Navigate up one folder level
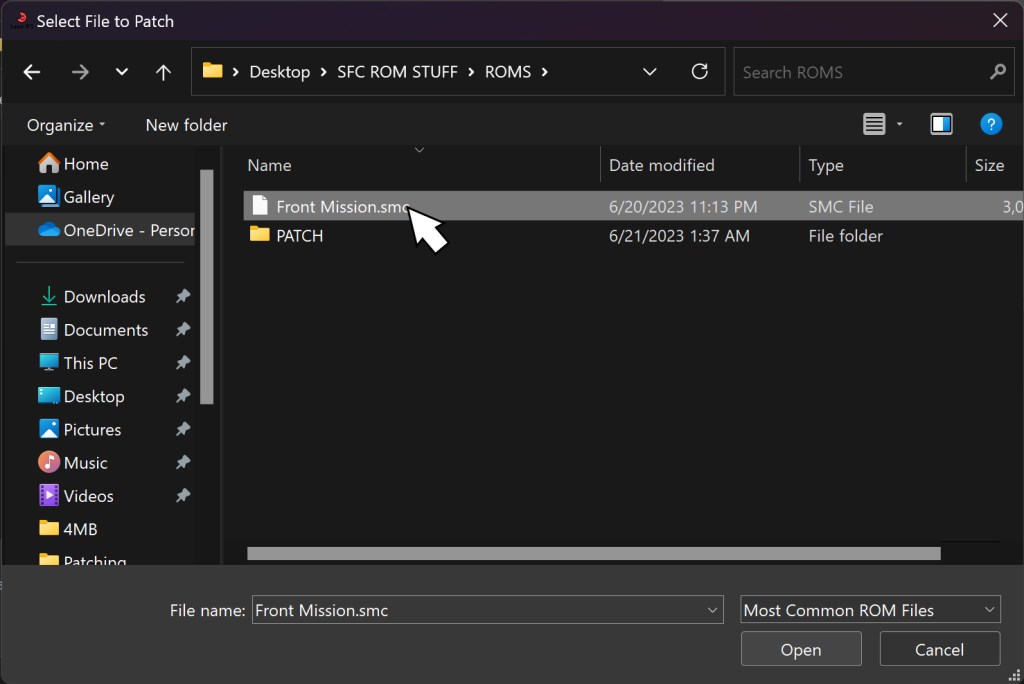This screenshot has width=1024, height=684. (x=164, y=72)
